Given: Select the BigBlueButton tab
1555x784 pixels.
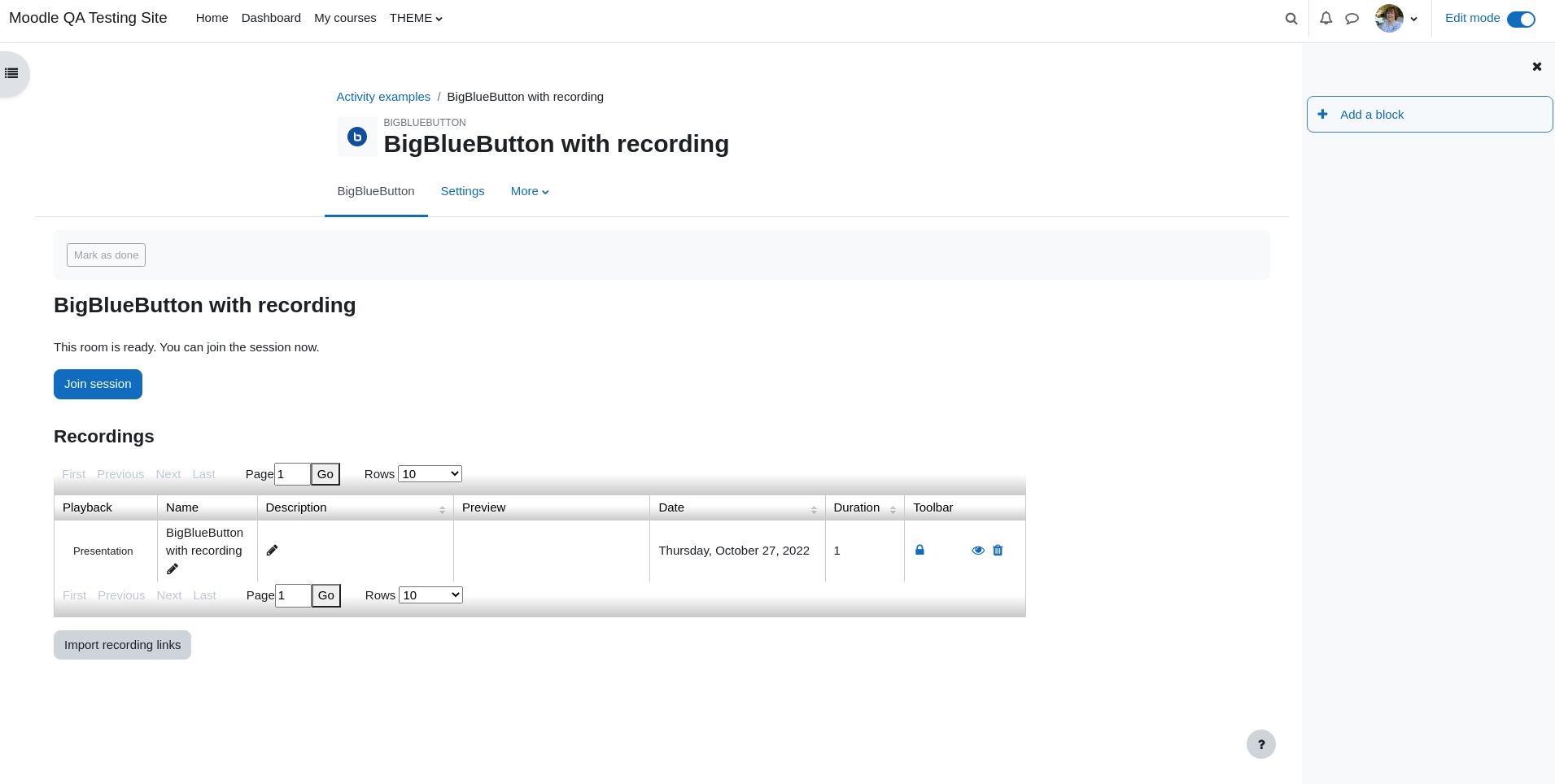Looking at the screenshot, I should [376, 191].
